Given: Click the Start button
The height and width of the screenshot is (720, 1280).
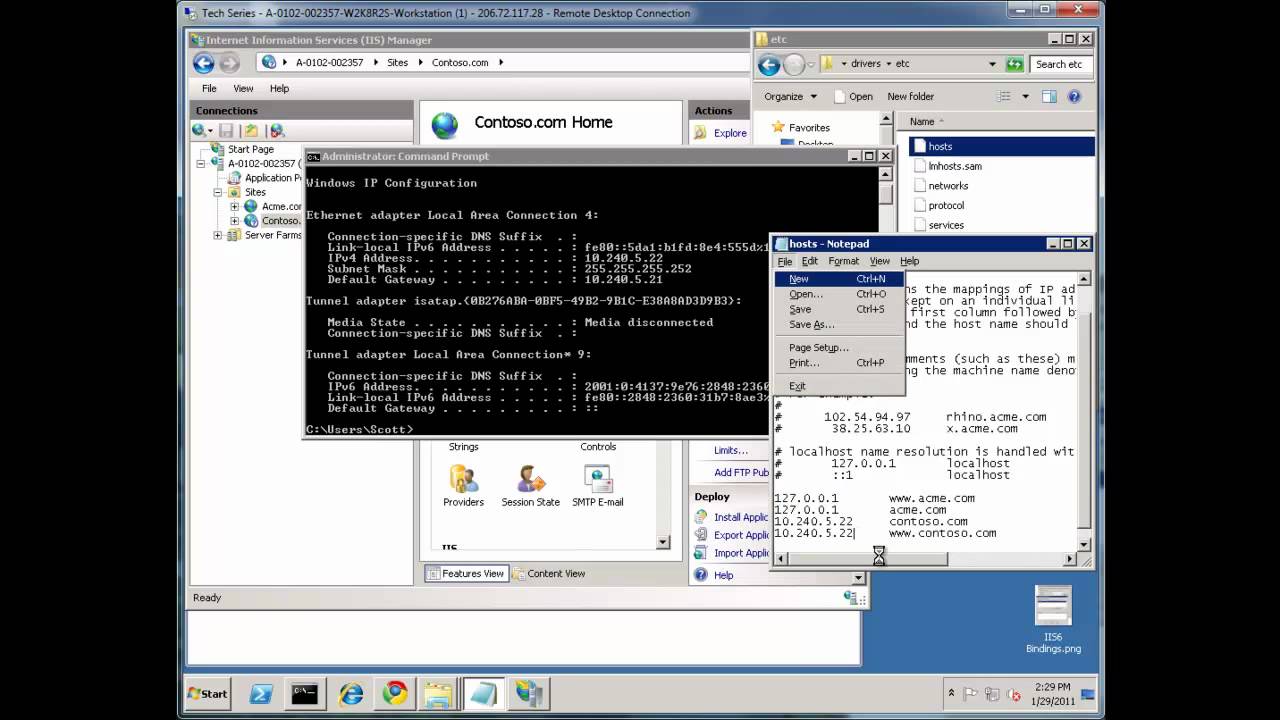Looking at the screenshot, I should pyautogui.click(x=208, y=693).
